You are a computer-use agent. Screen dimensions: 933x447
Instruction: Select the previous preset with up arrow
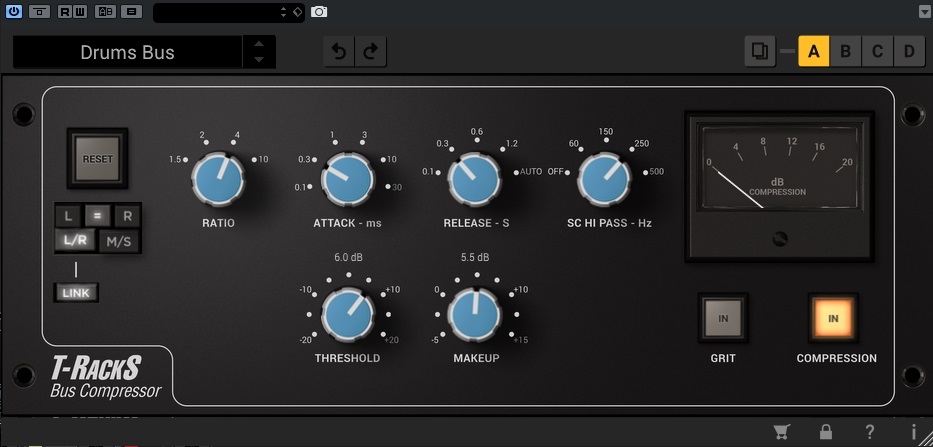(259, 44)
